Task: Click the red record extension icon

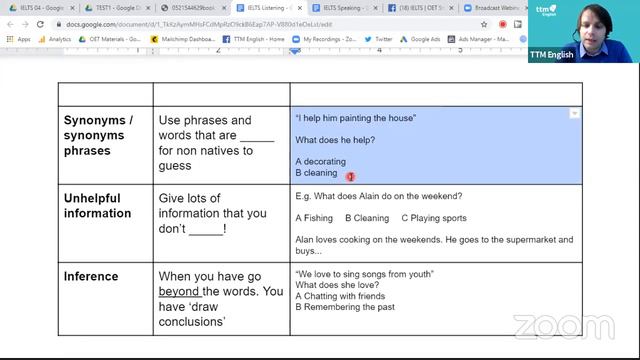Action: [503, 24]
